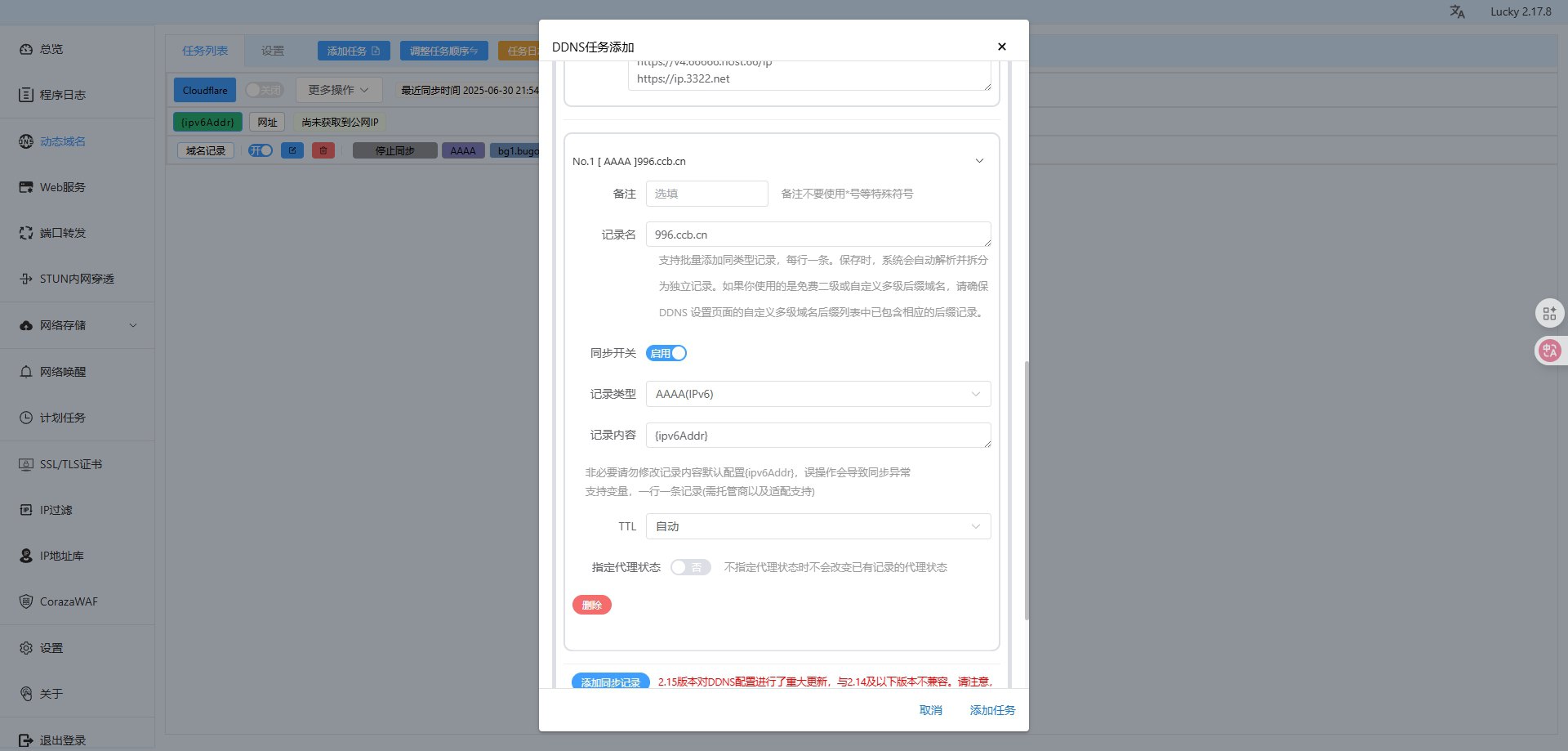Screen dimensions: 1568x751
Task: Open 端口转发 in the sidebar menu
Action: click(x=63, y=233)
